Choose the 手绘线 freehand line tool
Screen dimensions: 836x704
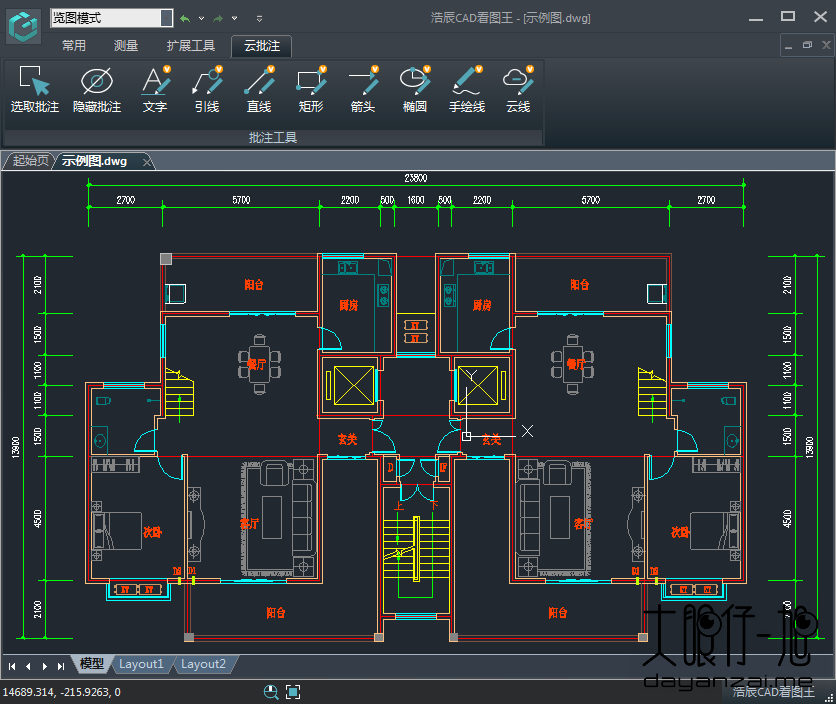click(466, 89)
